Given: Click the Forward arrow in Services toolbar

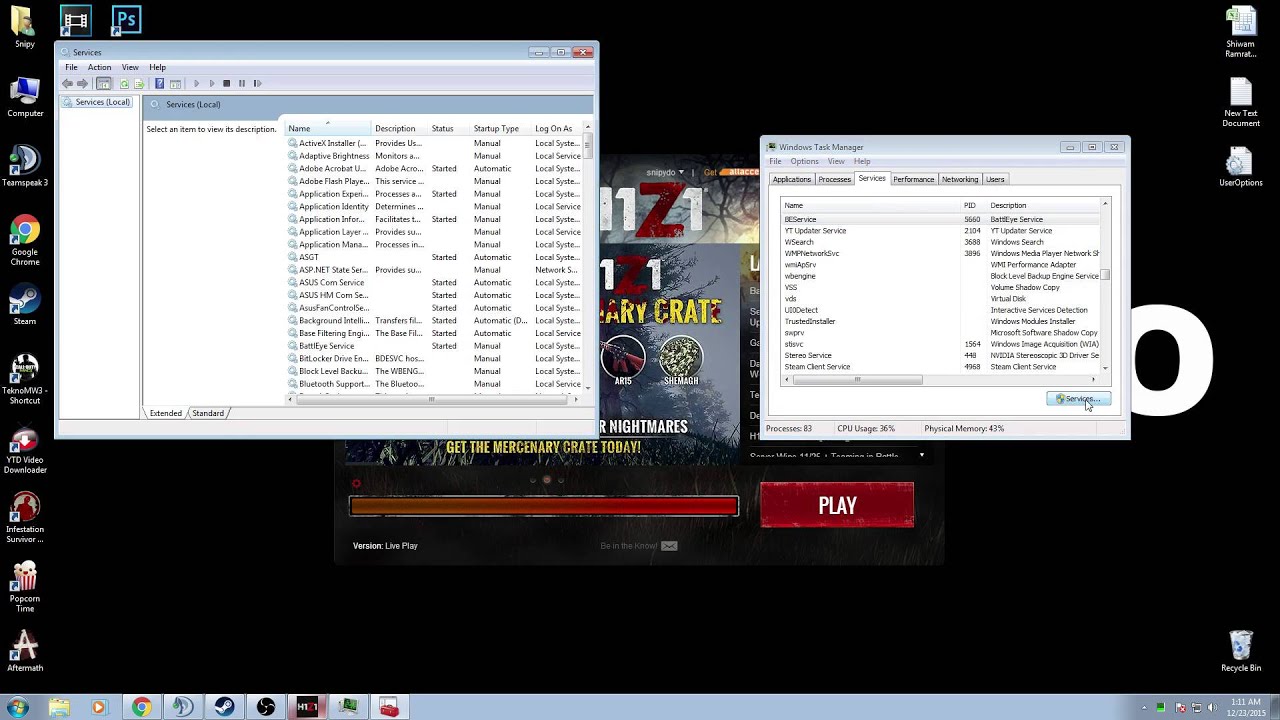Looking at the screenshot, I should (x=84, y=84).
